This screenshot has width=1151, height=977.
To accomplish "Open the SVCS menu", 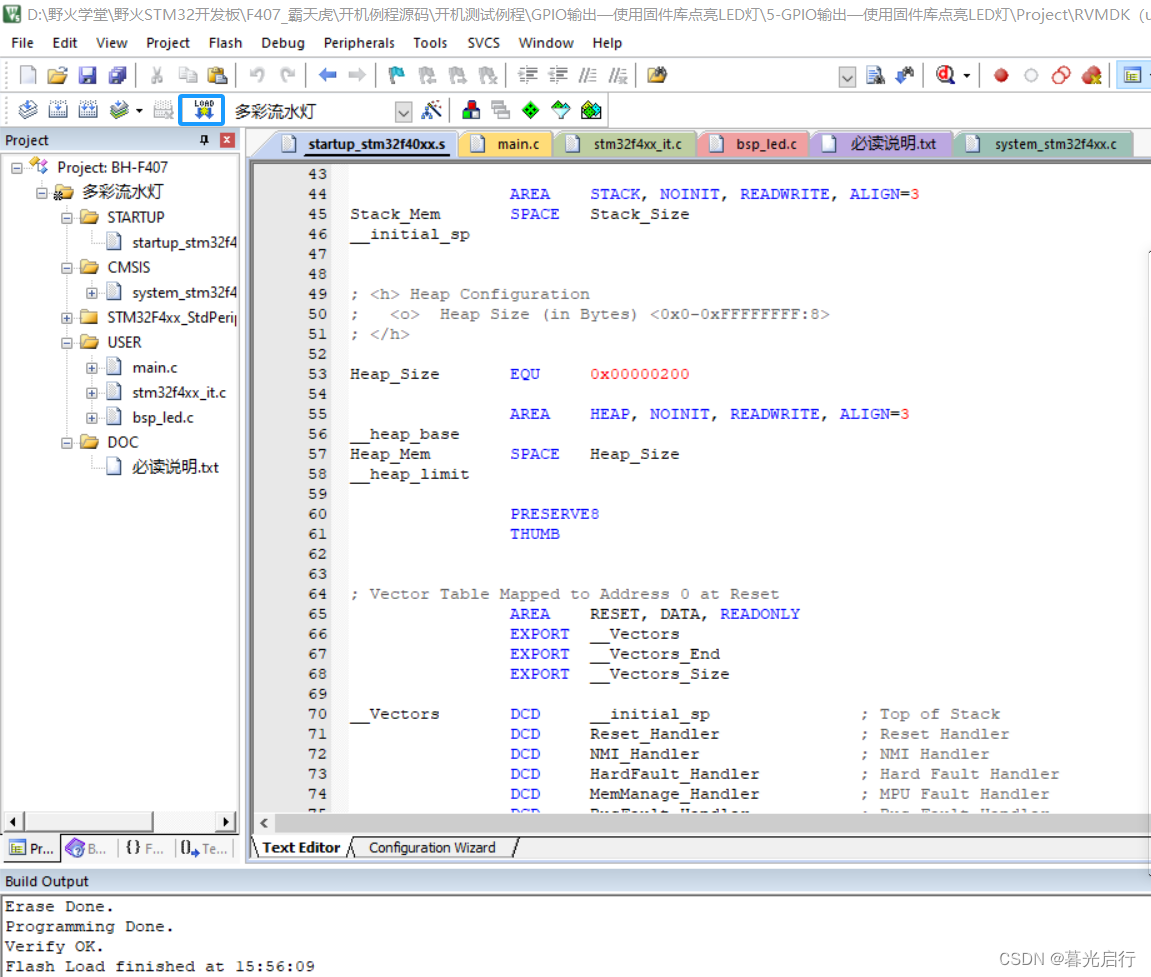I will coord(484,43).
